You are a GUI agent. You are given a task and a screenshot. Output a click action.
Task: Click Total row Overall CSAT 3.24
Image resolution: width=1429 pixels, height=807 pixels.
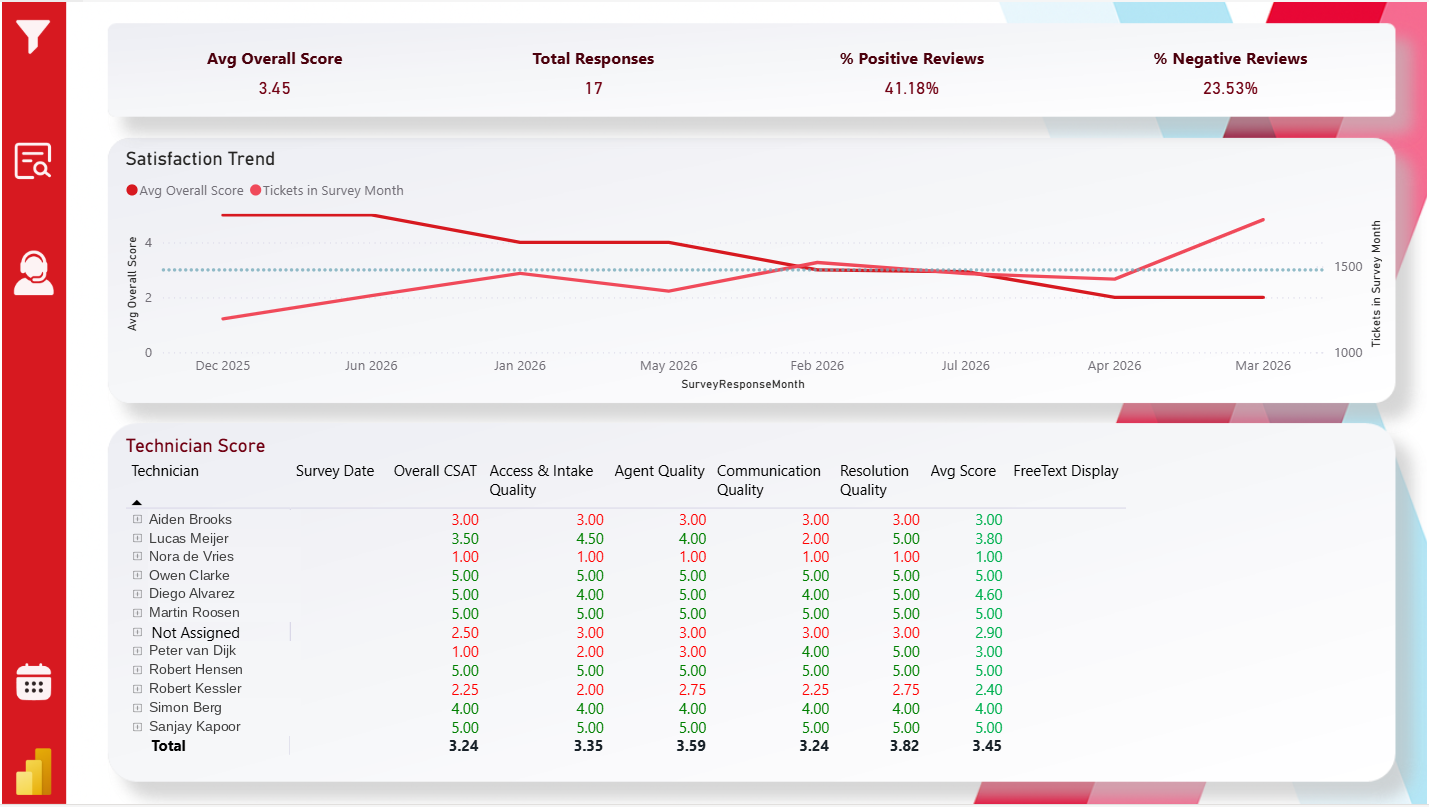pyautogui.click(x=464, y=746)
